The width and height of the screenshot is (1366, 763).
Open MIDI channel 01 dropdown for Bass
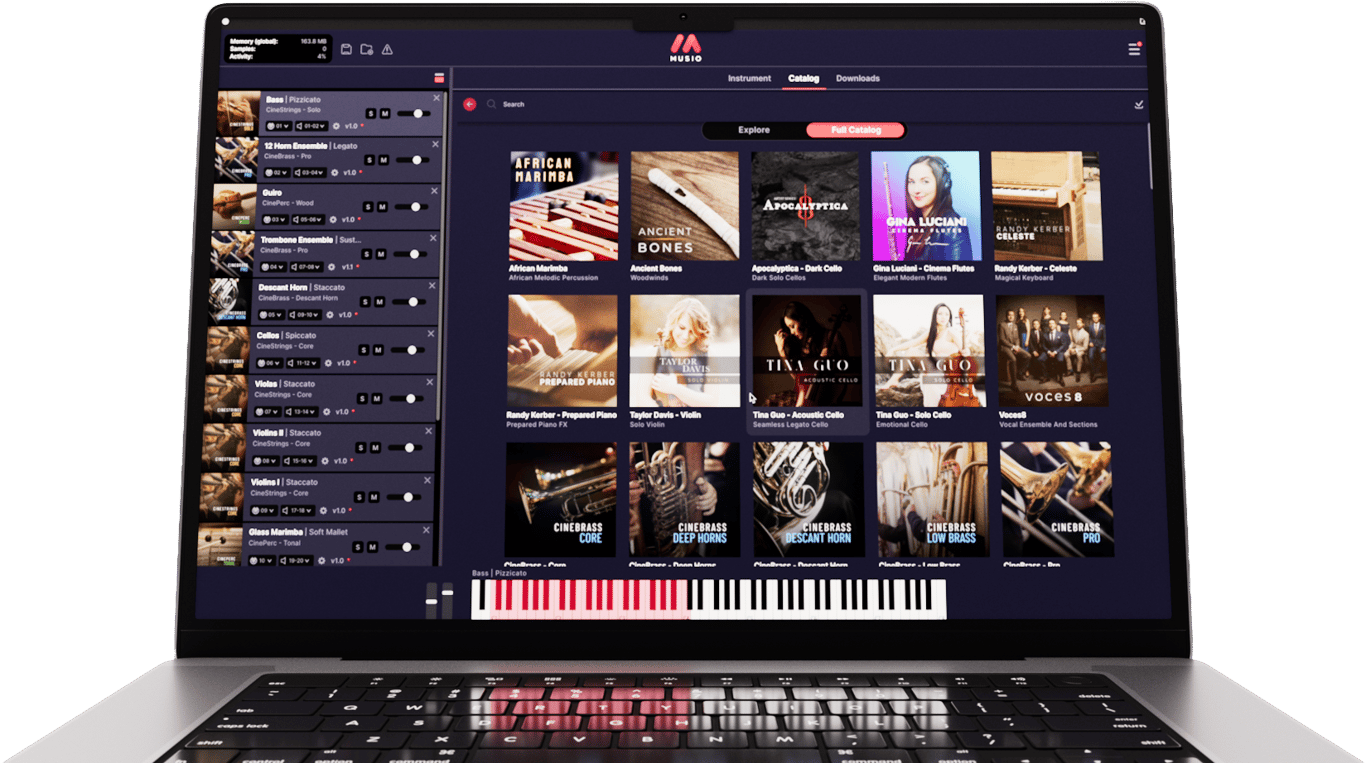pos(278,126)
